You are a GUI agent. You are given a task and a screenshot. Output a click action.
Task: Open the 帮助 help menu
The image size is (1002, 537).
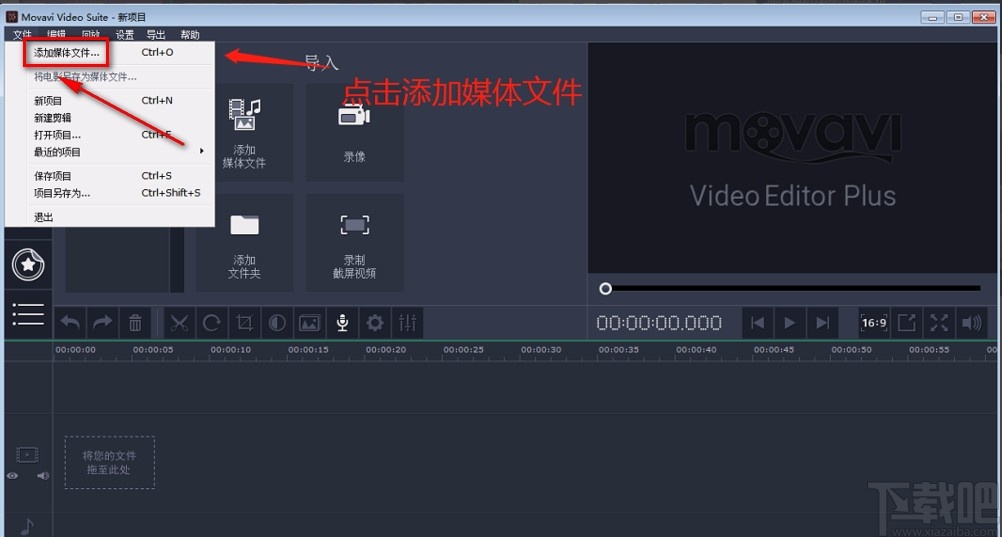coord(190,35)
